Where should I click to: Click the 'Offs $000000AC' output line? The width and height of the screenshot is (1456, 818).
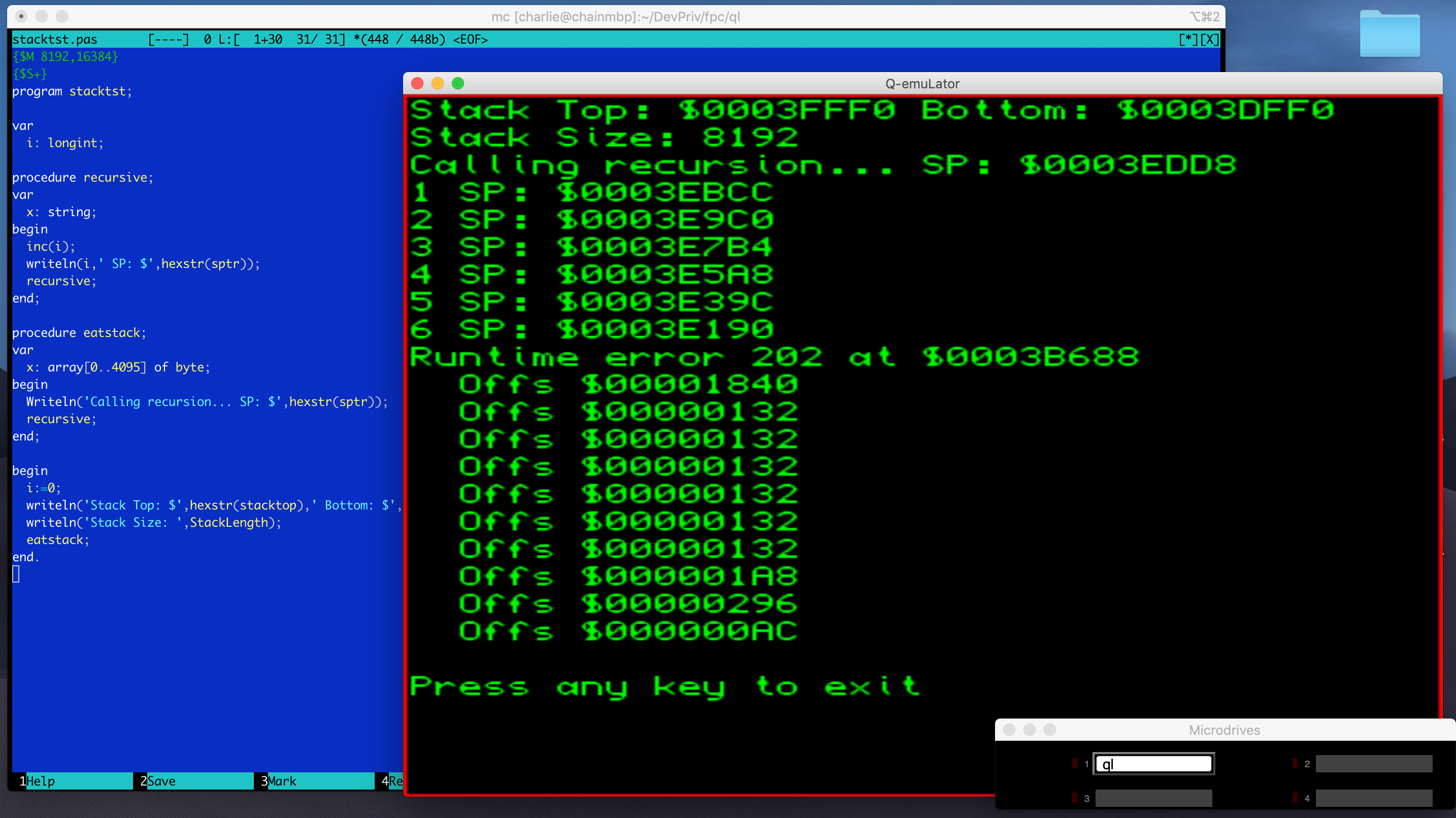coord(628,632)
